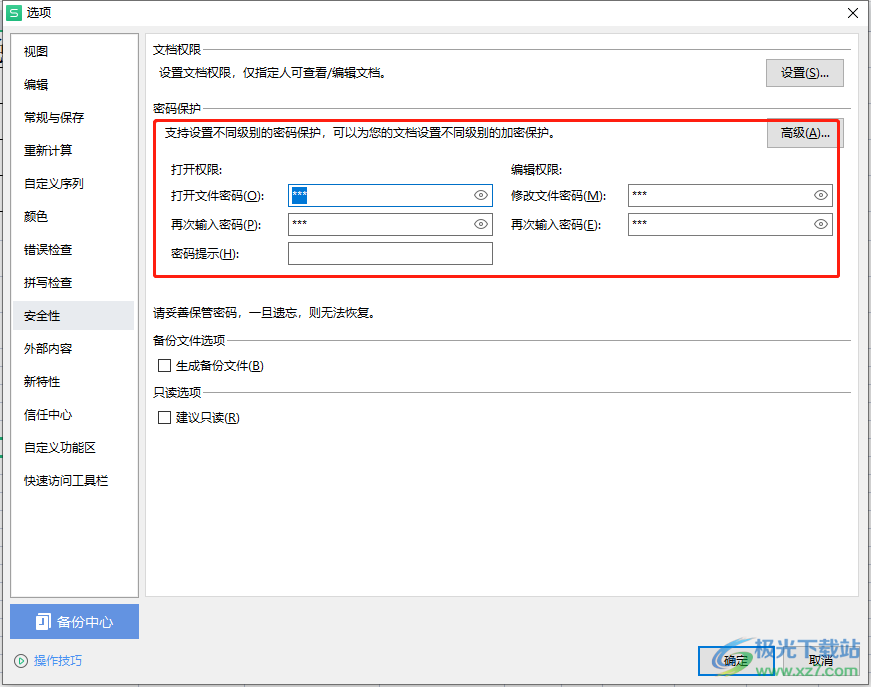Show the modify file password via eye icon
This screenshot has height=687, width=871.
820,195
